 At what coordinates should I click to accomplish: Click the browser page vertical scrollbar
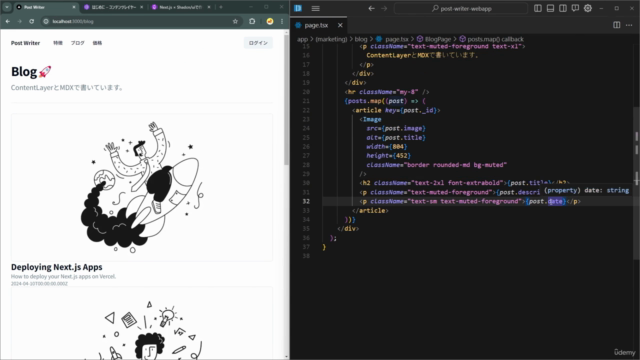tap(287, 100)
